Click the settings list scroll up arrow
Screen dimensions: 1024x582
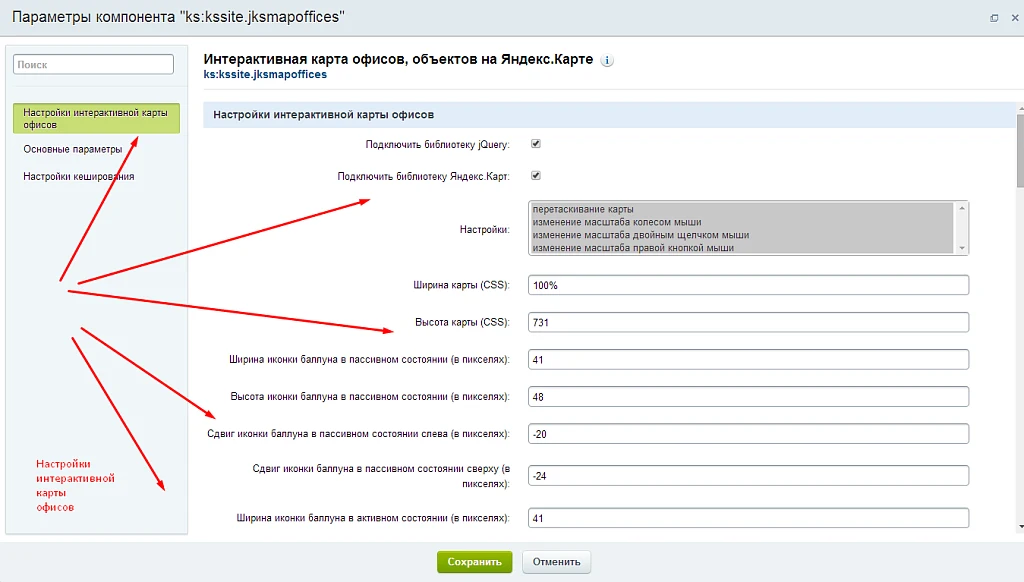click(x=961, y=208)
